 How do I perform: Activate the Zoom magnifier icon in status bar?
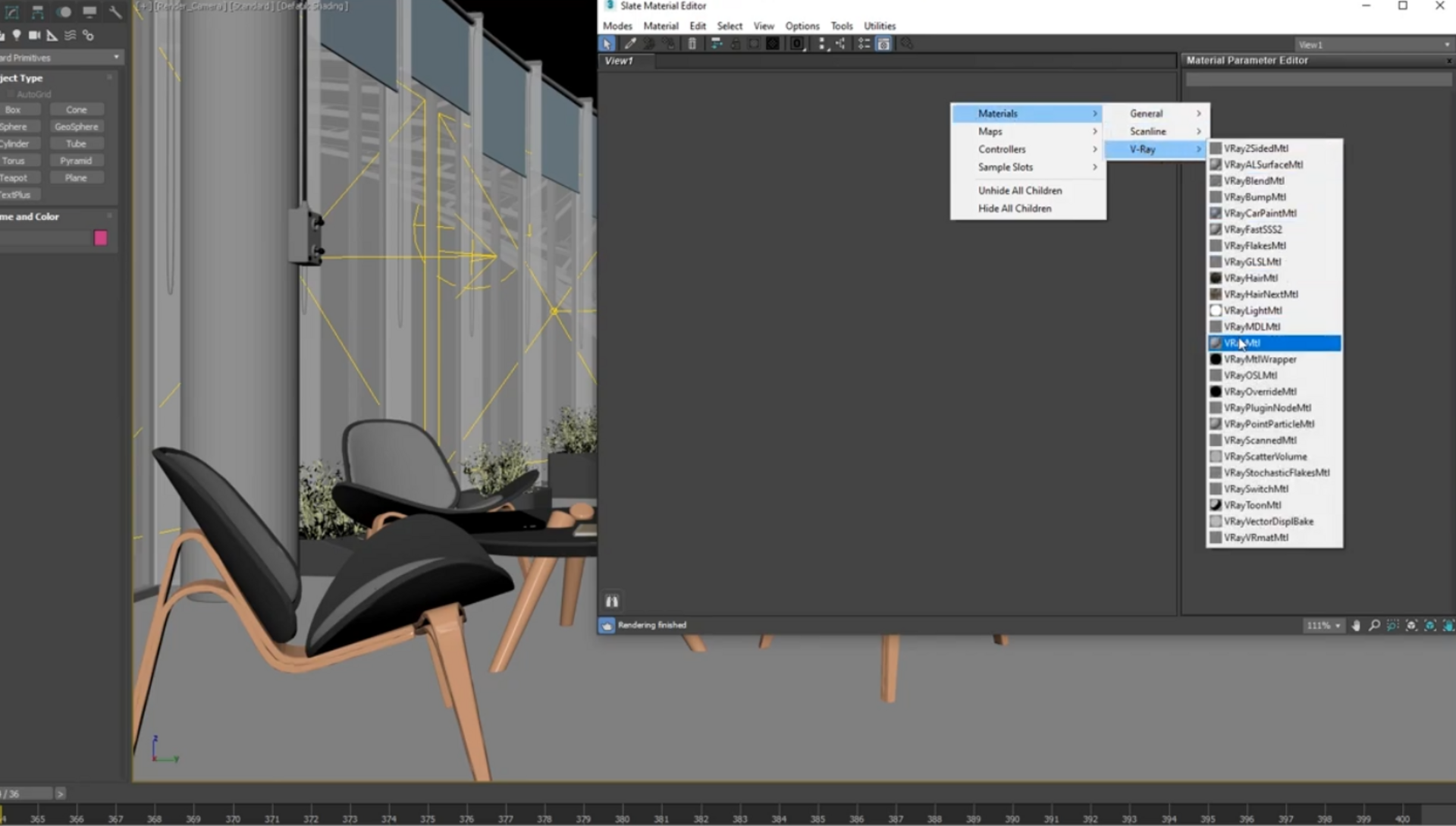pyautogui.click(x=1374, y=625)
